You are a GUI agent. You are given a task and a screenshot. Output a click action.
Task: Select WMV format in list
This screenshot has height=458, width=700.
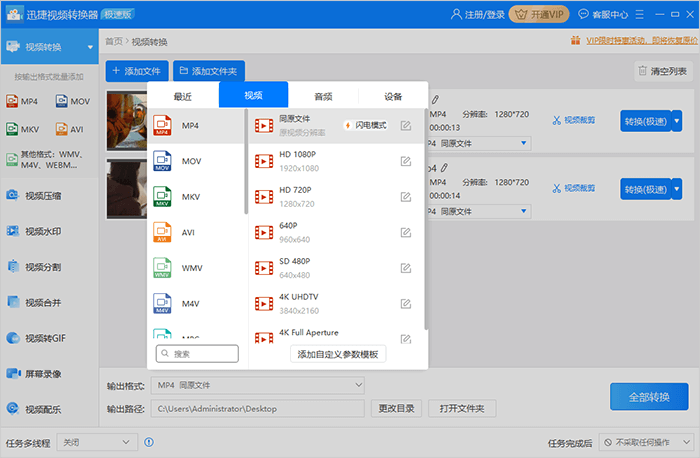tap(196, 268)
